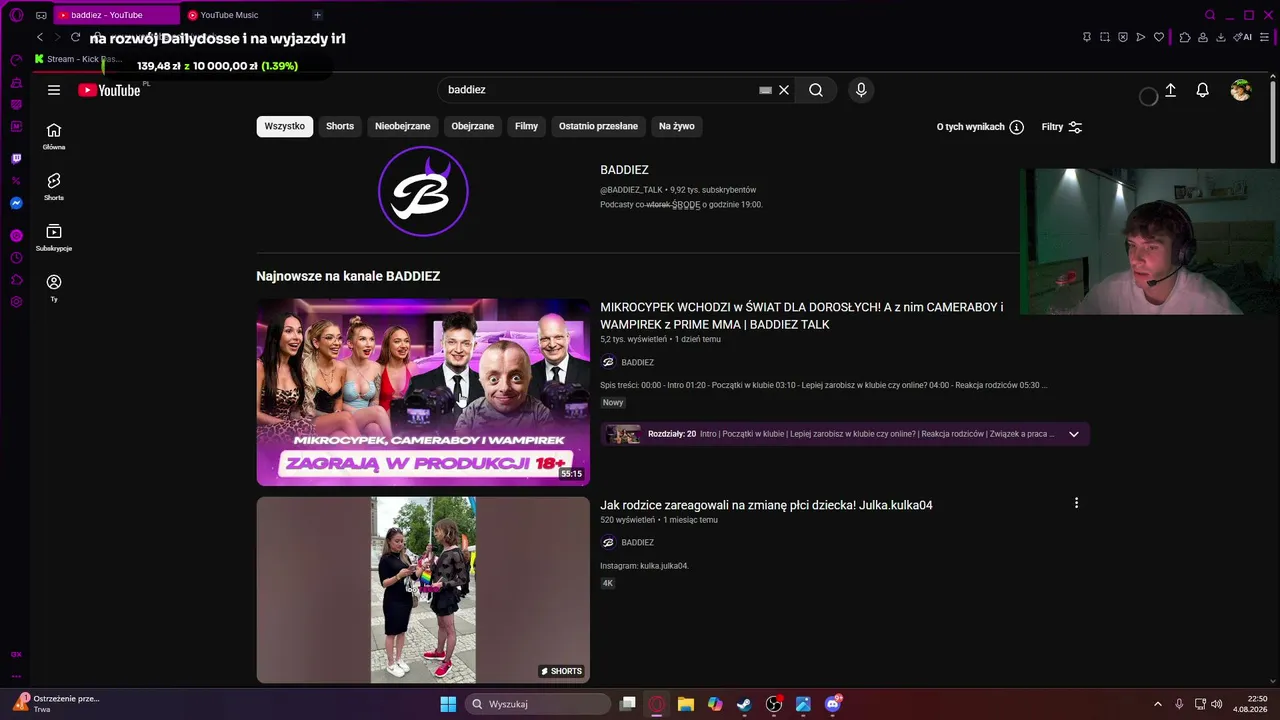1280x720 pixels.
Task: Open the YouTube upload/create button
Action: 1171,90
